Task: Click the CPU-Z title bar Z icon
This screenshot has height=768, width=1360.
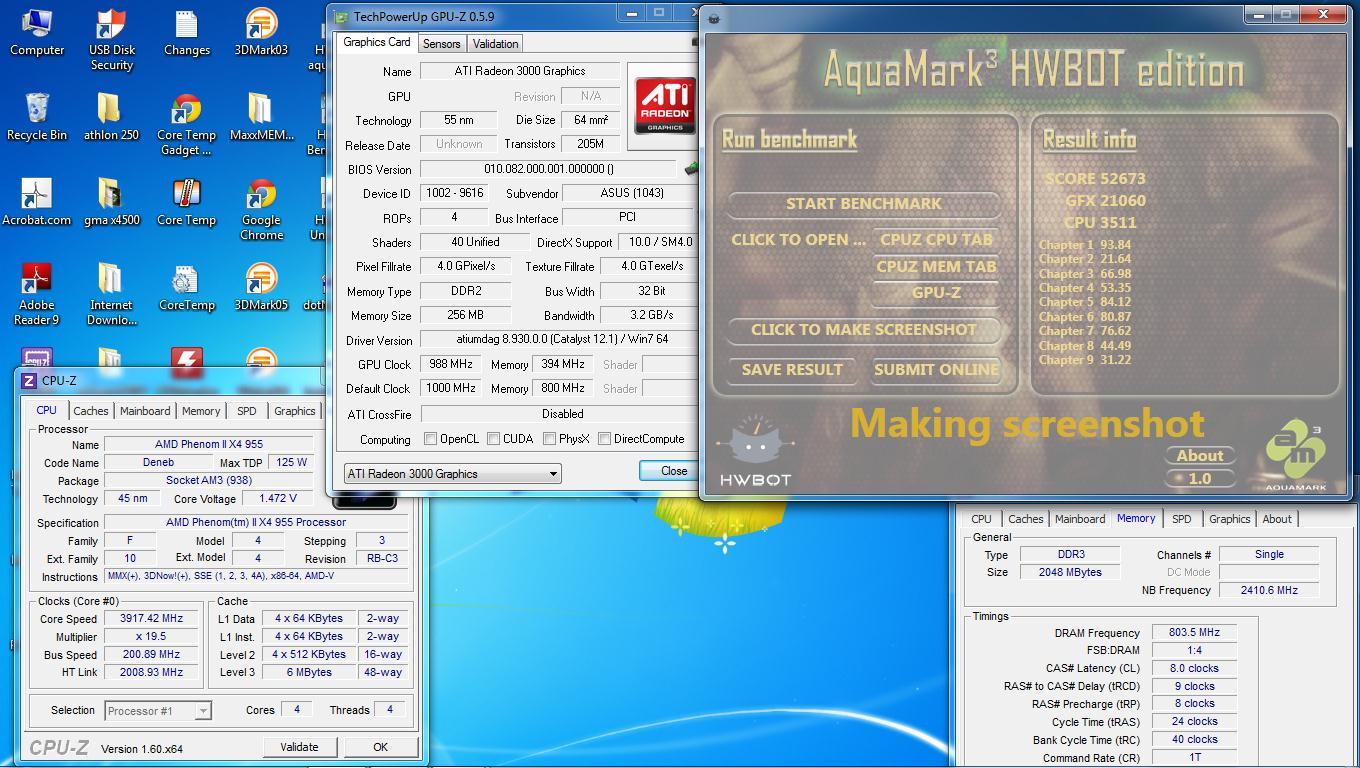Action: pos(30,381)
